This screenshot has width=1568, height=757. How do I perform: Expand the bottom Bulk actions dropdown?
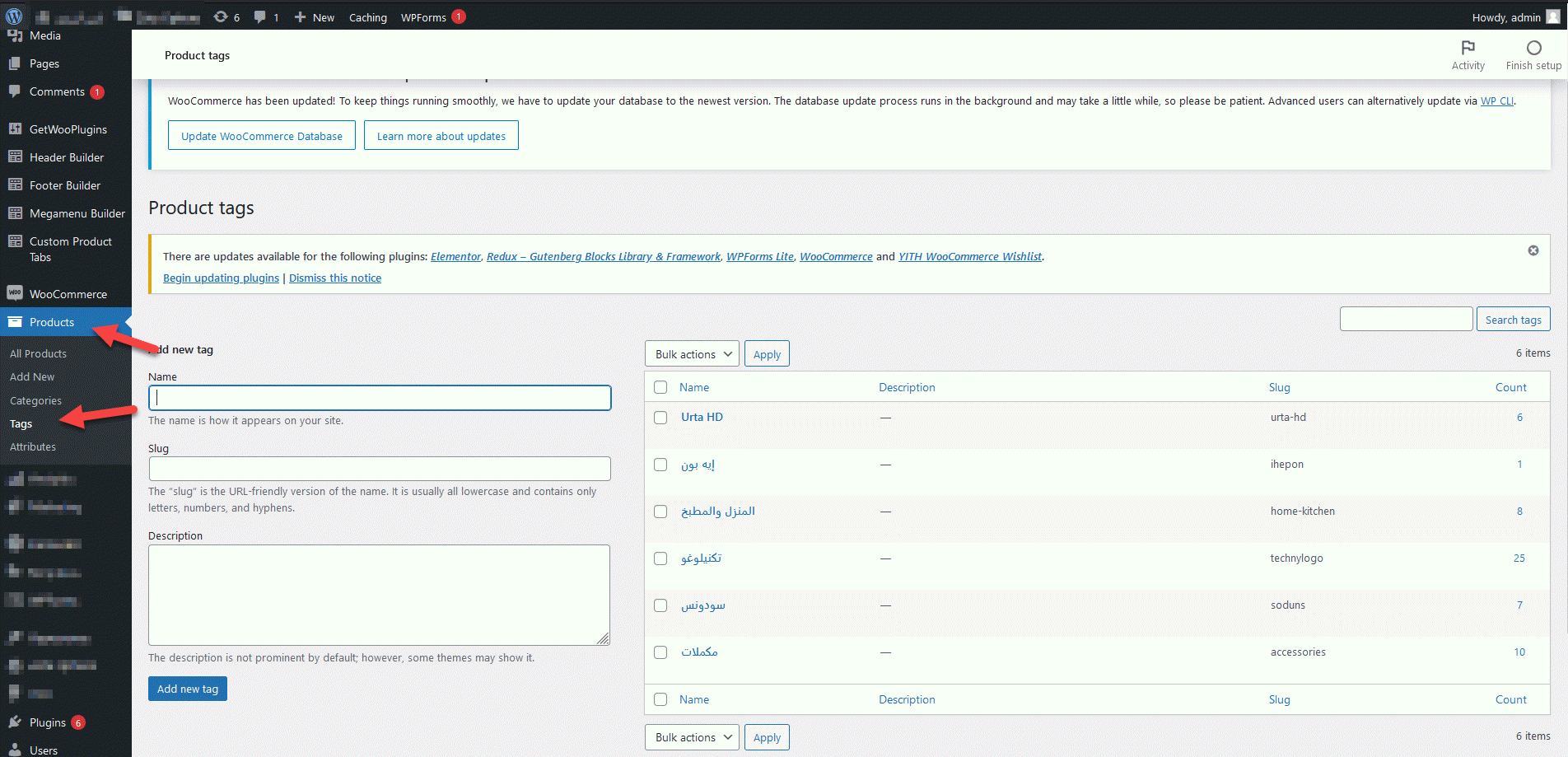click(x=692, y=737)
